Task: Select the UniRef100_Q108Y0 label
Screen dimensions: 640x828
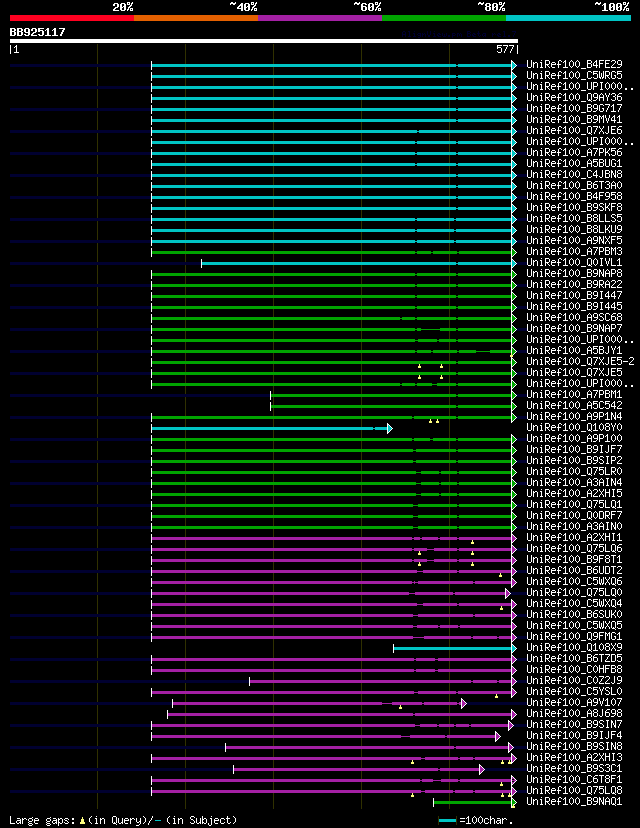Action: click(x=574, y=428)
